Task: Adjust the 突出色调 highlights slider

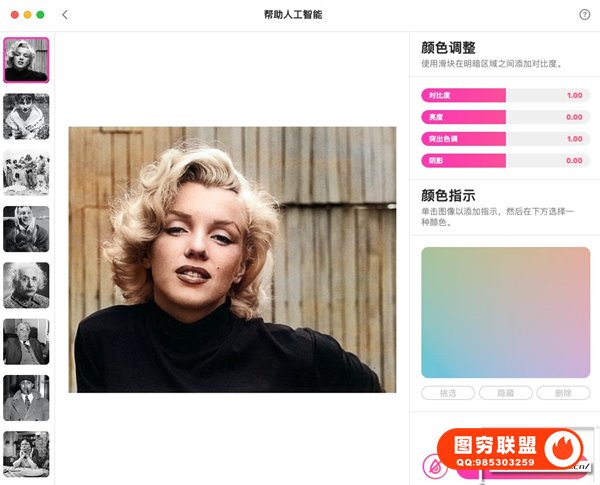Action: pos(505,139)
